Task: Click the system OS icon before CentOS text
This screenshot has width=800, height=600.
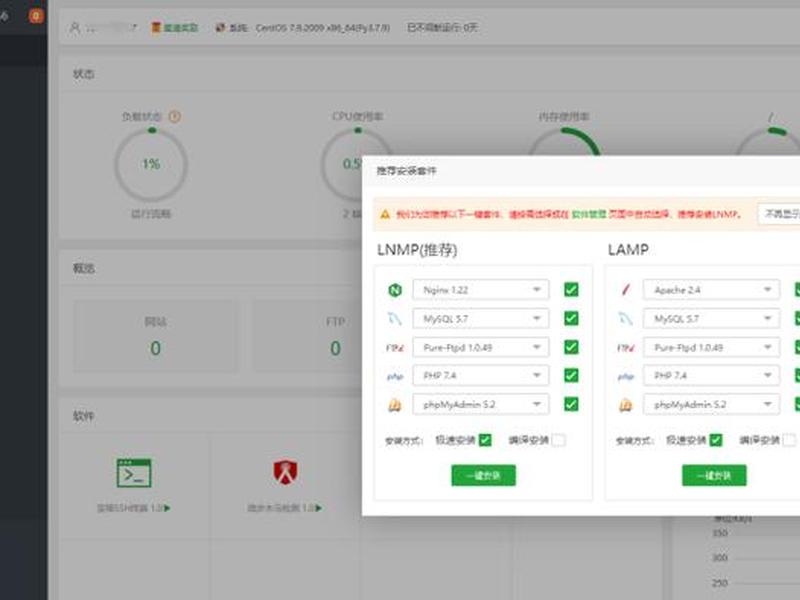Action: pyautogui.click(x=220, y=28)
